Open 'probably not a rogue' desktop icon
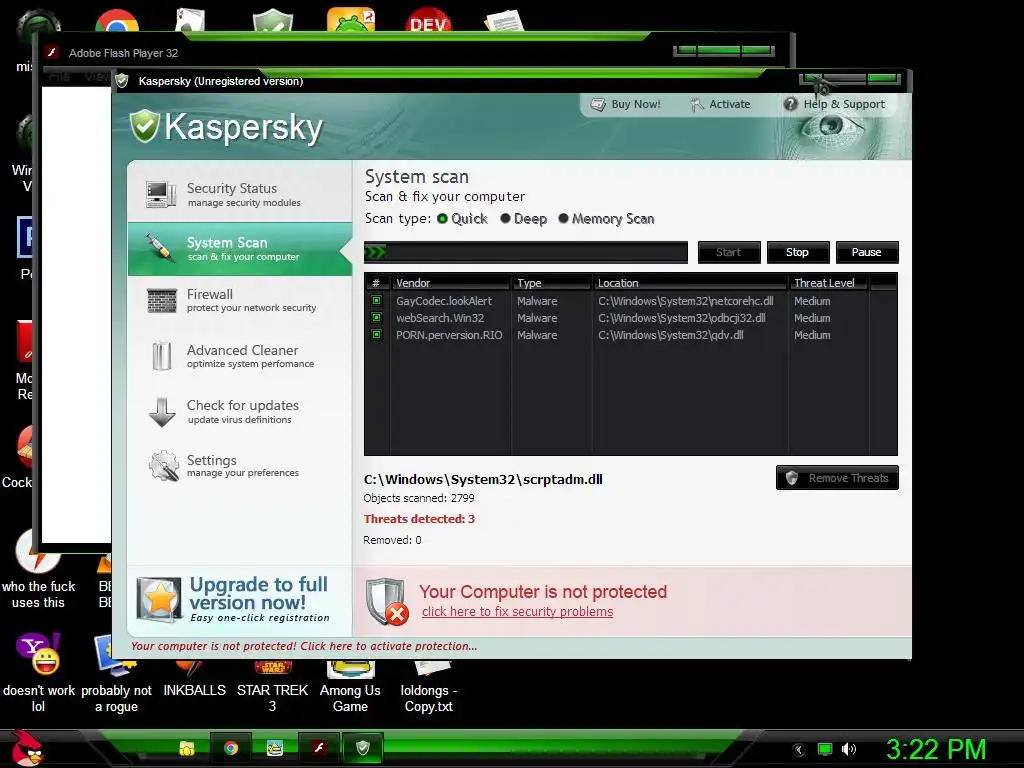This screenshot has height=768, width=1024. click(x=116, y=673)
